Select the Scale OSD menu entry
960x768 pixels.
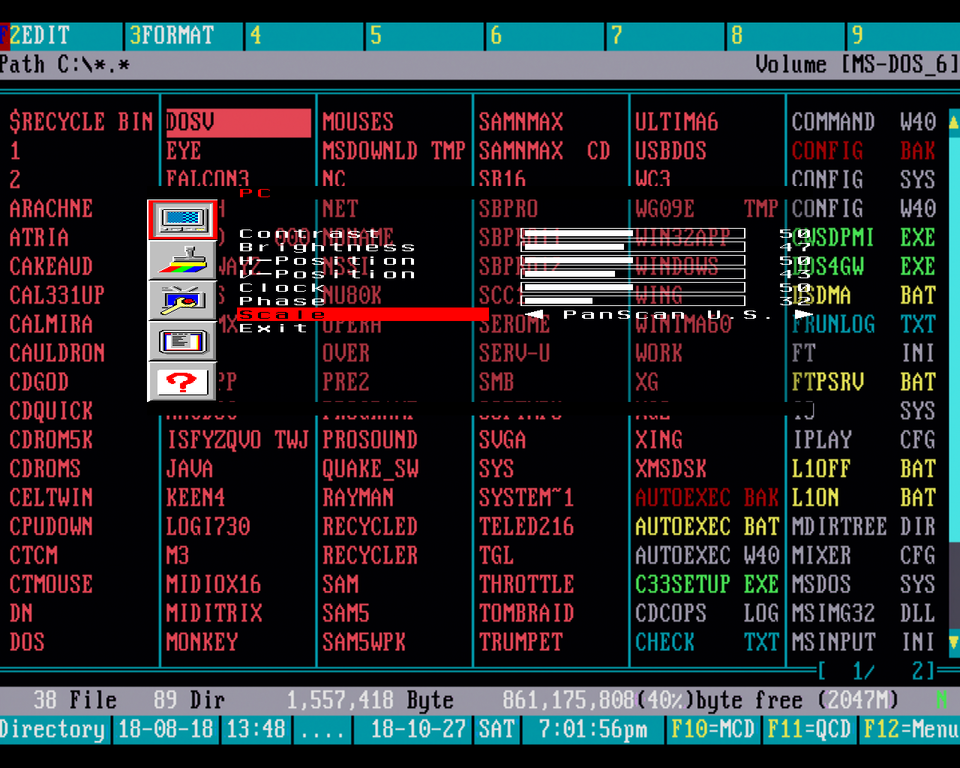coord(362,314)
